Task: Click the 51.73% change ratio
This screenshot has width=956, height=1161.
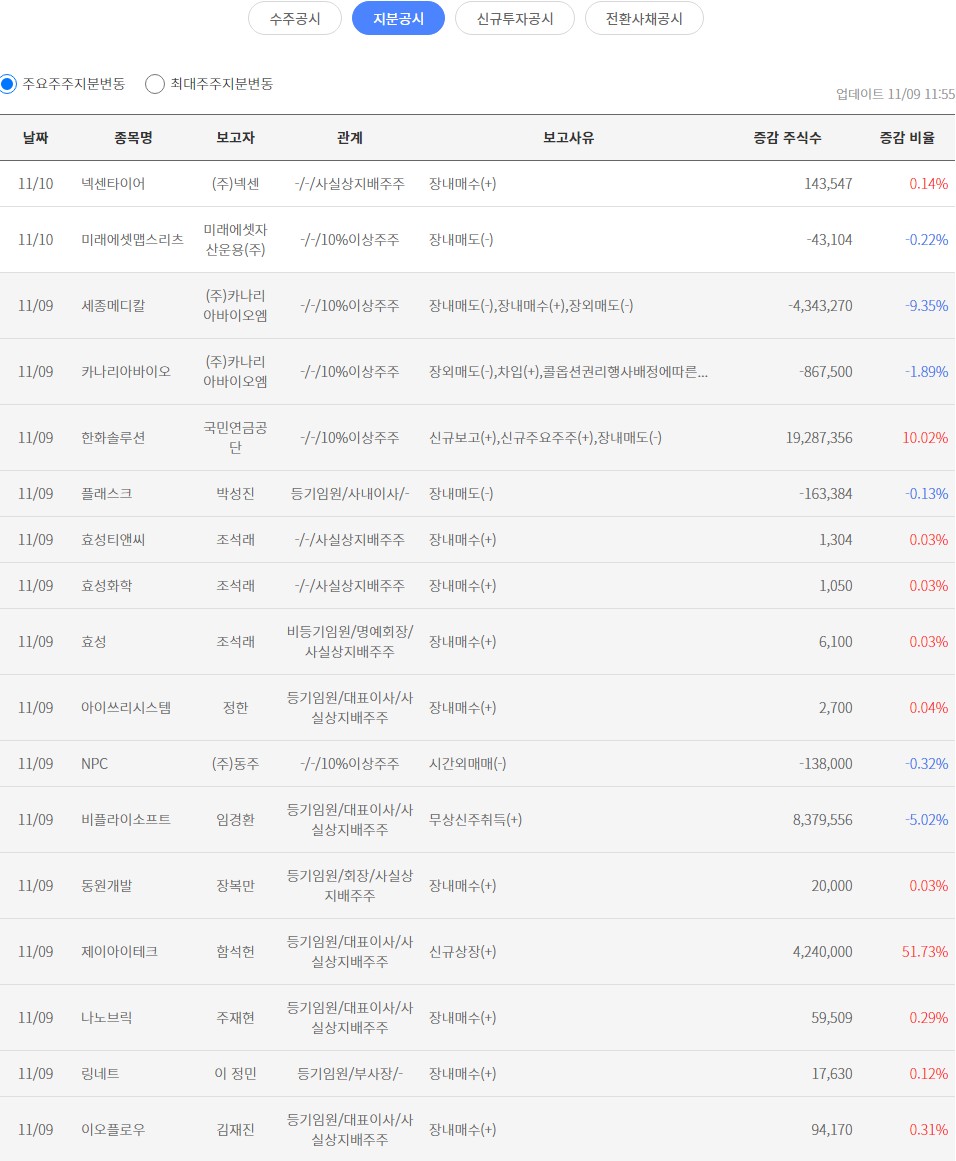Action: tap(925, 951)
